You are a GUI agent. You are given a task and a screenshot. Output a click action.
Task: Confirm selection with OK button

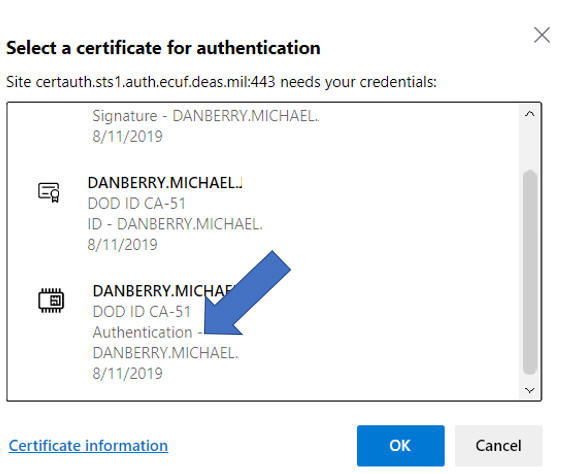pyautogui.click(x=400, y=445)
